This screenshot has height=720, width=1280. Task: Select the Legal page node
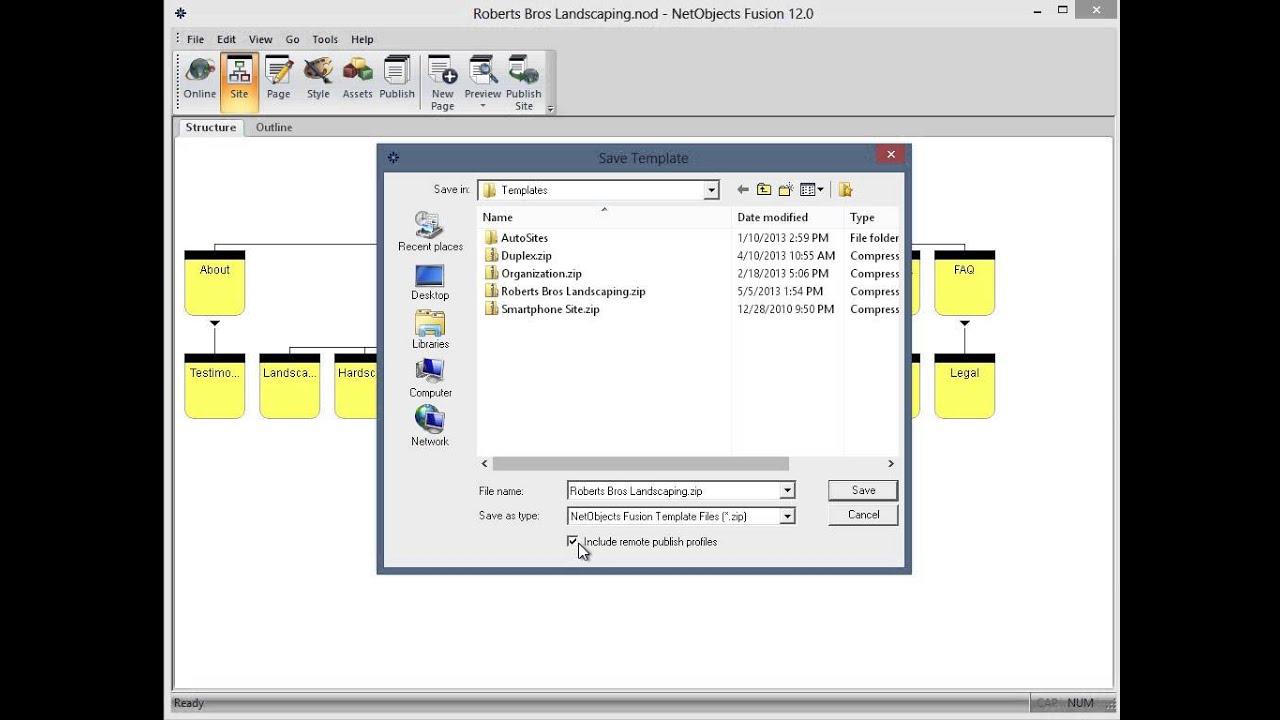tap(964, 386)
